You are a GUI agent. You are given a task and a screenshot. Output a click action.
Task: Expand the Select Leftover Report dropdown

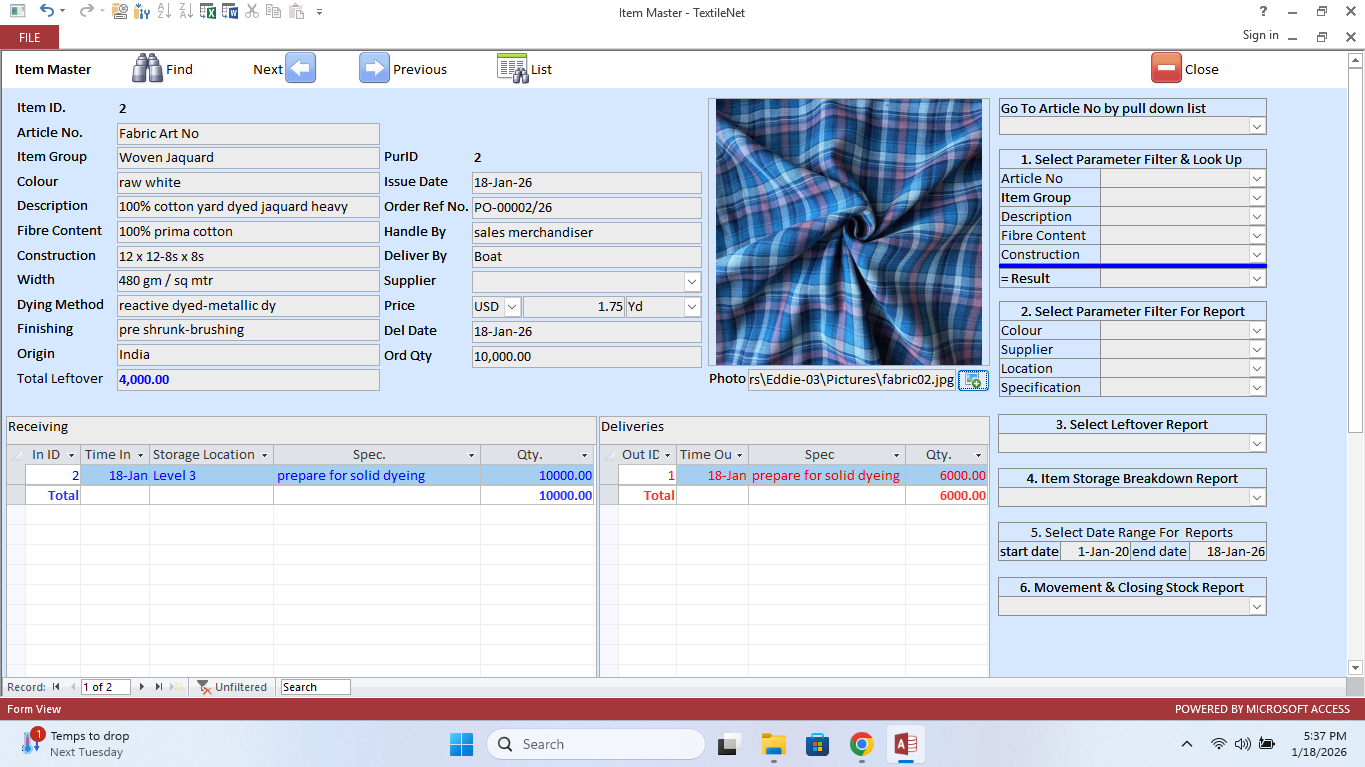click(x=1257, y=443)
